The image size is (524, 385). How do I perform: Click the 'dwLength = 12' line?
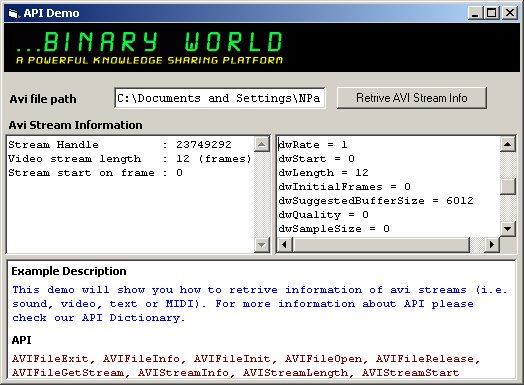pos(323,173)
